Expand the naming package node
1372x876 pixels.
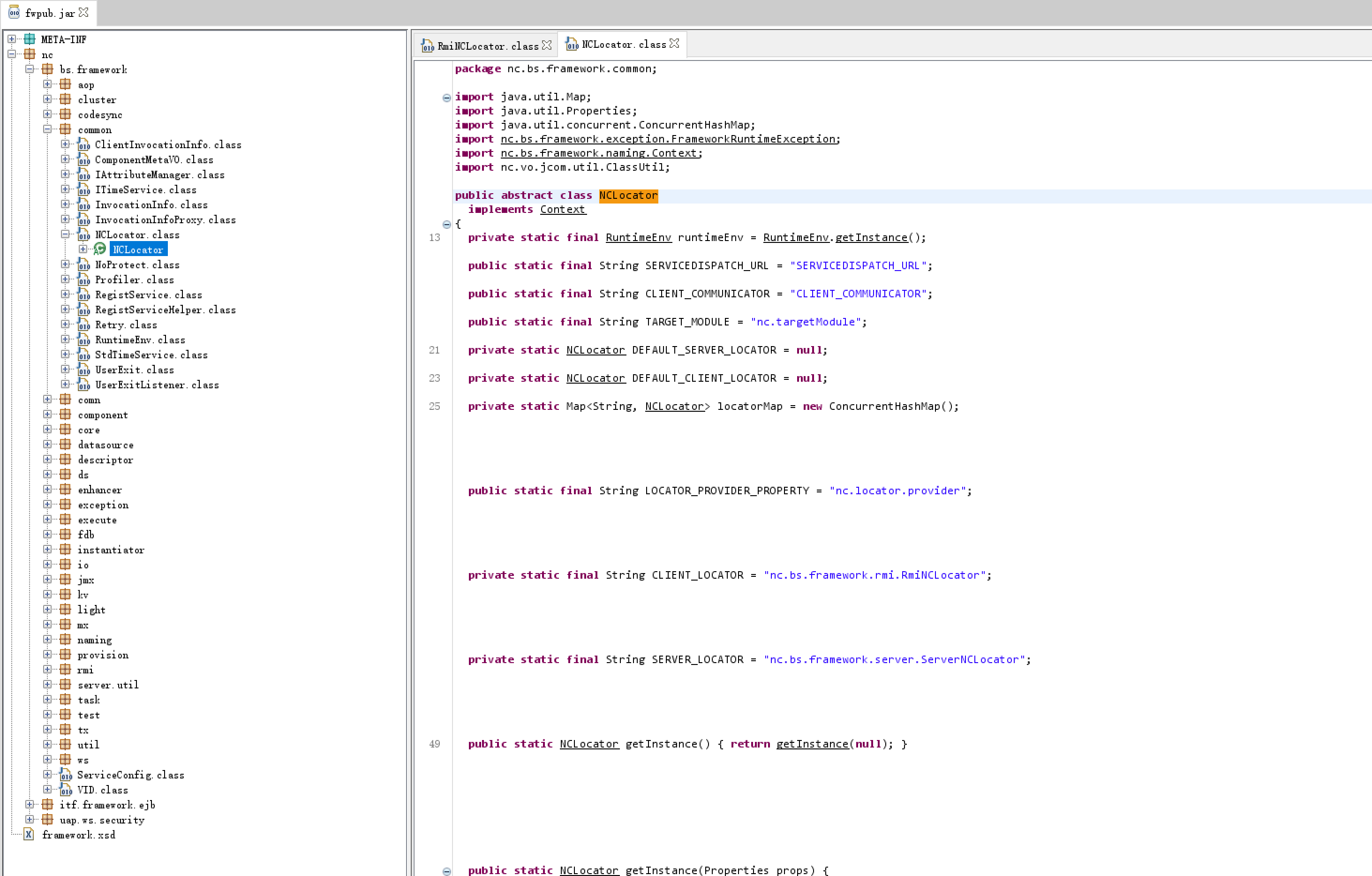point(47,640)
